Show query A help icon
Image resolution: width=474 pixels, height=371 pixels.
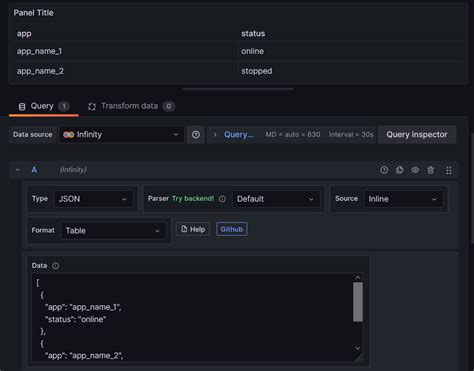(x=384, y=170)
